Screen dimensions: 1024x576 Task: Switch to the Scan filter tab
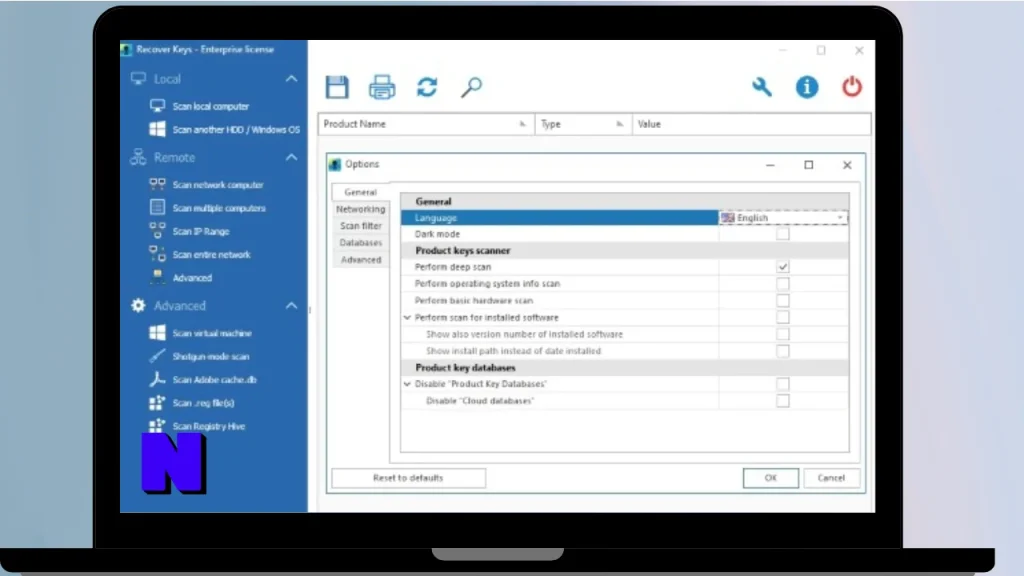[x=360, y=226]
